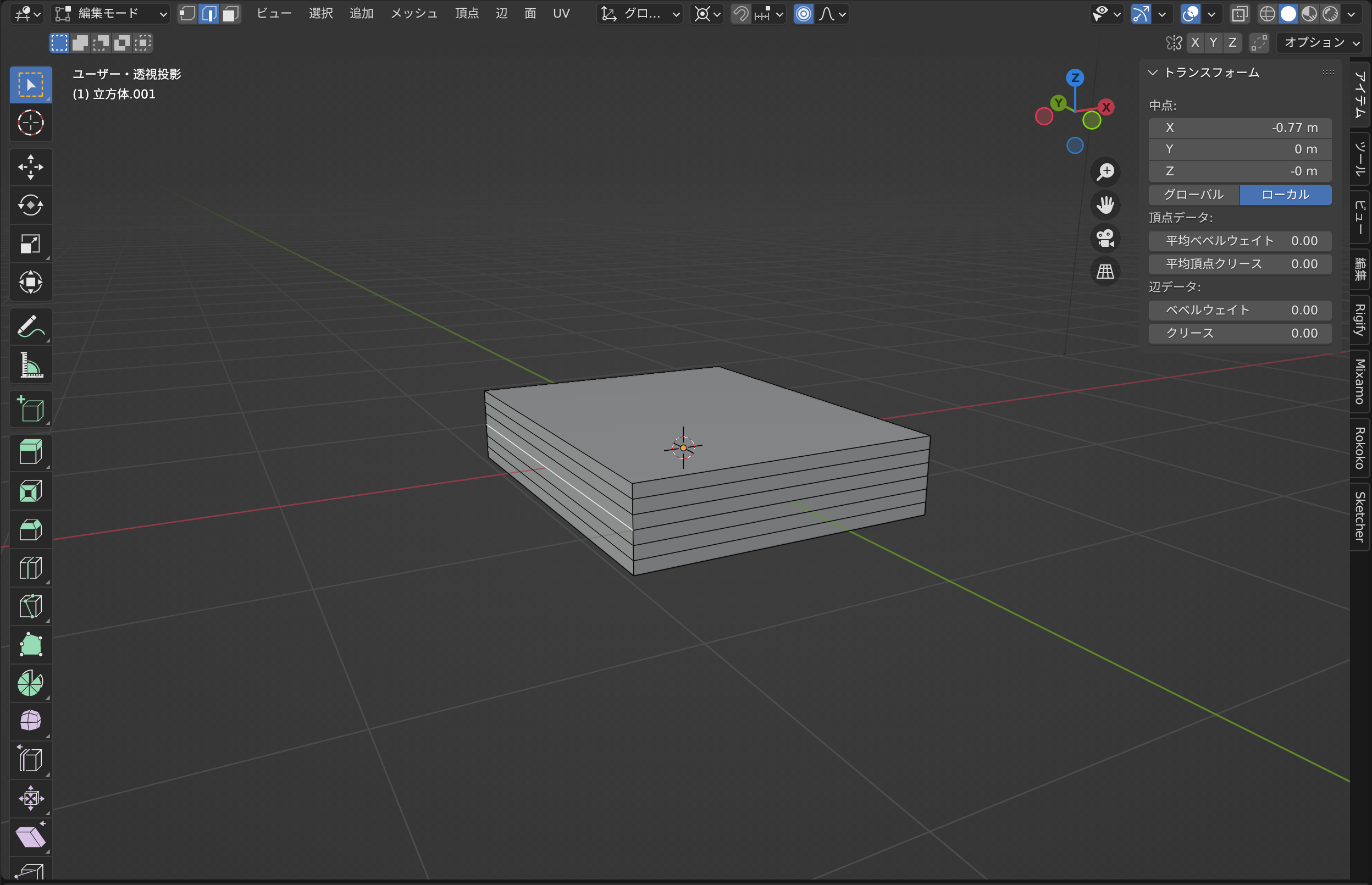The image size is (1372, 885).
Task: Select the Poly Build tool
Action: 31,645
